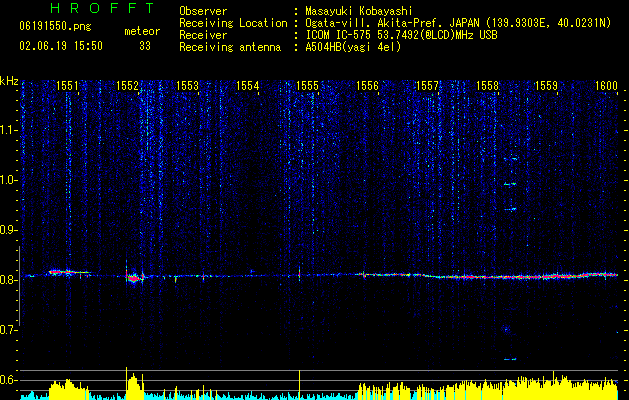The width and height of the screenshot is (629, 400).
Task: Click the kHz axis unit label
Action: tap(9, 81)
